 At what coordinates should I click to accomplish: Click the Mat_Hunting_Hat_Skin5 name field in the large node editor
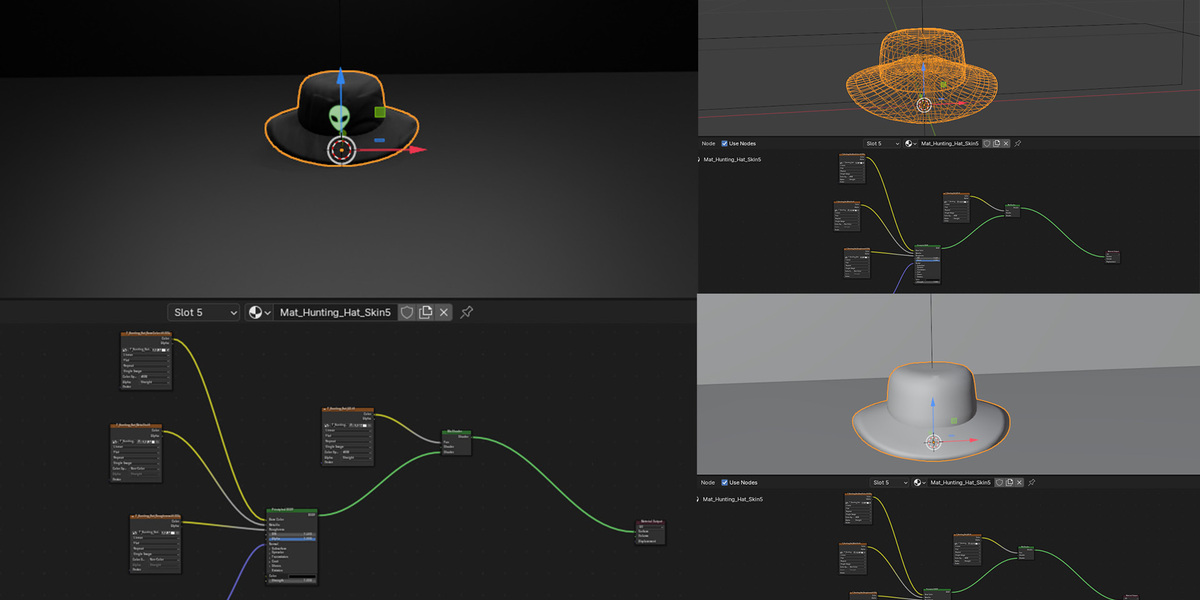(x=335, y=312)
